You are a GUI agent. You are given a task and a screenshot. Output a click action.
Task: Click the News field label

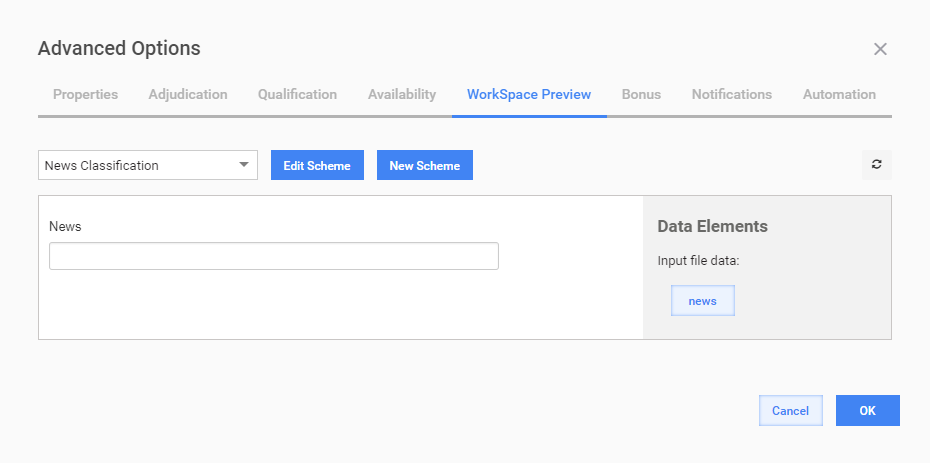65,226
